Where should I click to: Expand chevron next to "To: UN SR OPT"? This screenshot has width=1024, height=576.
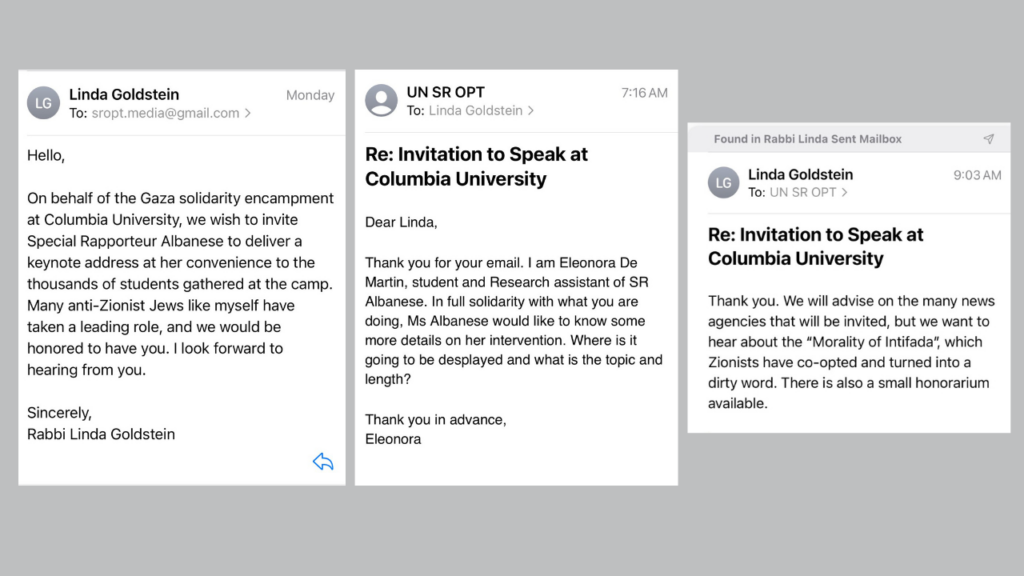(x=844, y=192)
